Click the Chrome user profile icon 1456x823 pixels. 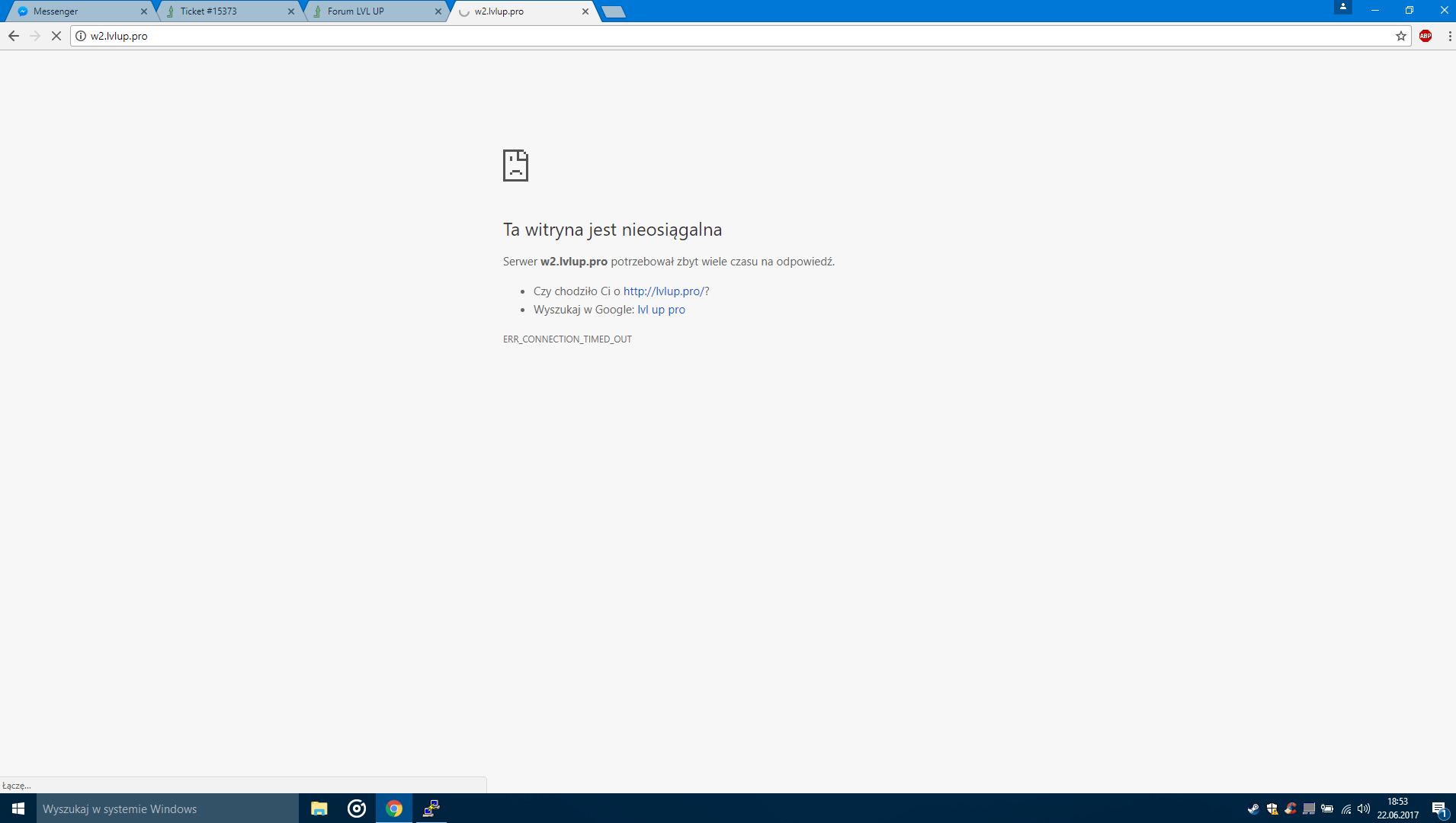(1342, 8)
